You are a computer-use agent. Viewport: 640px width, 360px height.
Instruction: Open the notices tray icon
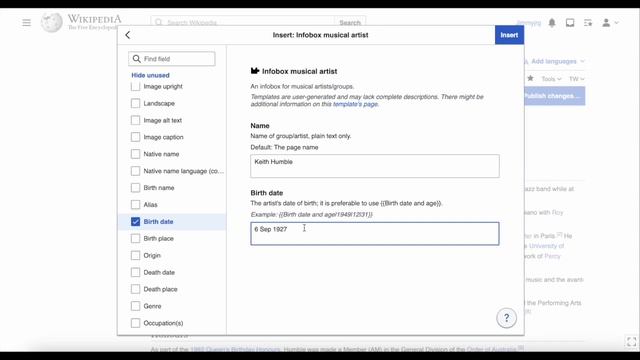point(570,23)
